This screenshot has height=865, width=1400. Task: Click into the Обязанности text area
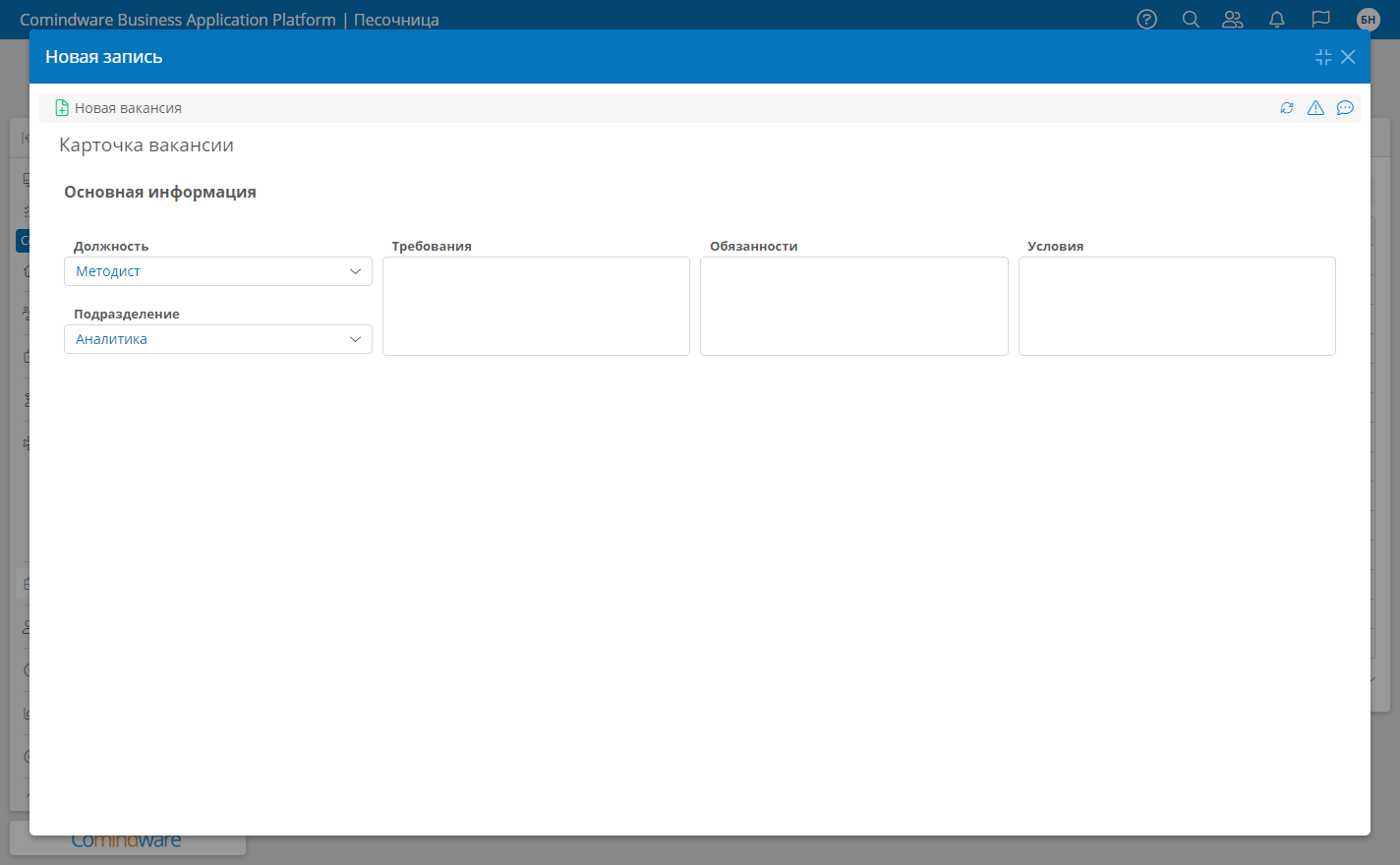[x=853, y=306]
